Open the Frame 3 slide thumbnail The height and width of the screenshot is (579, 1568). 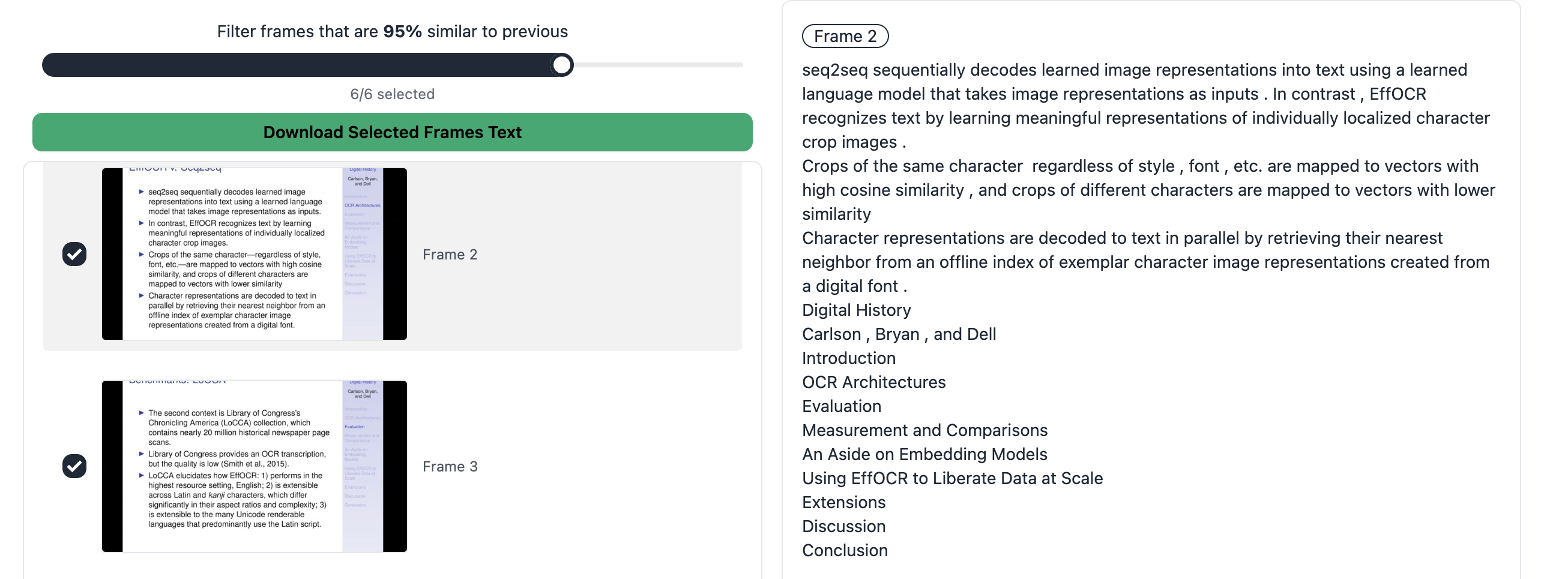pyautogui.click(x=254, y=465)
